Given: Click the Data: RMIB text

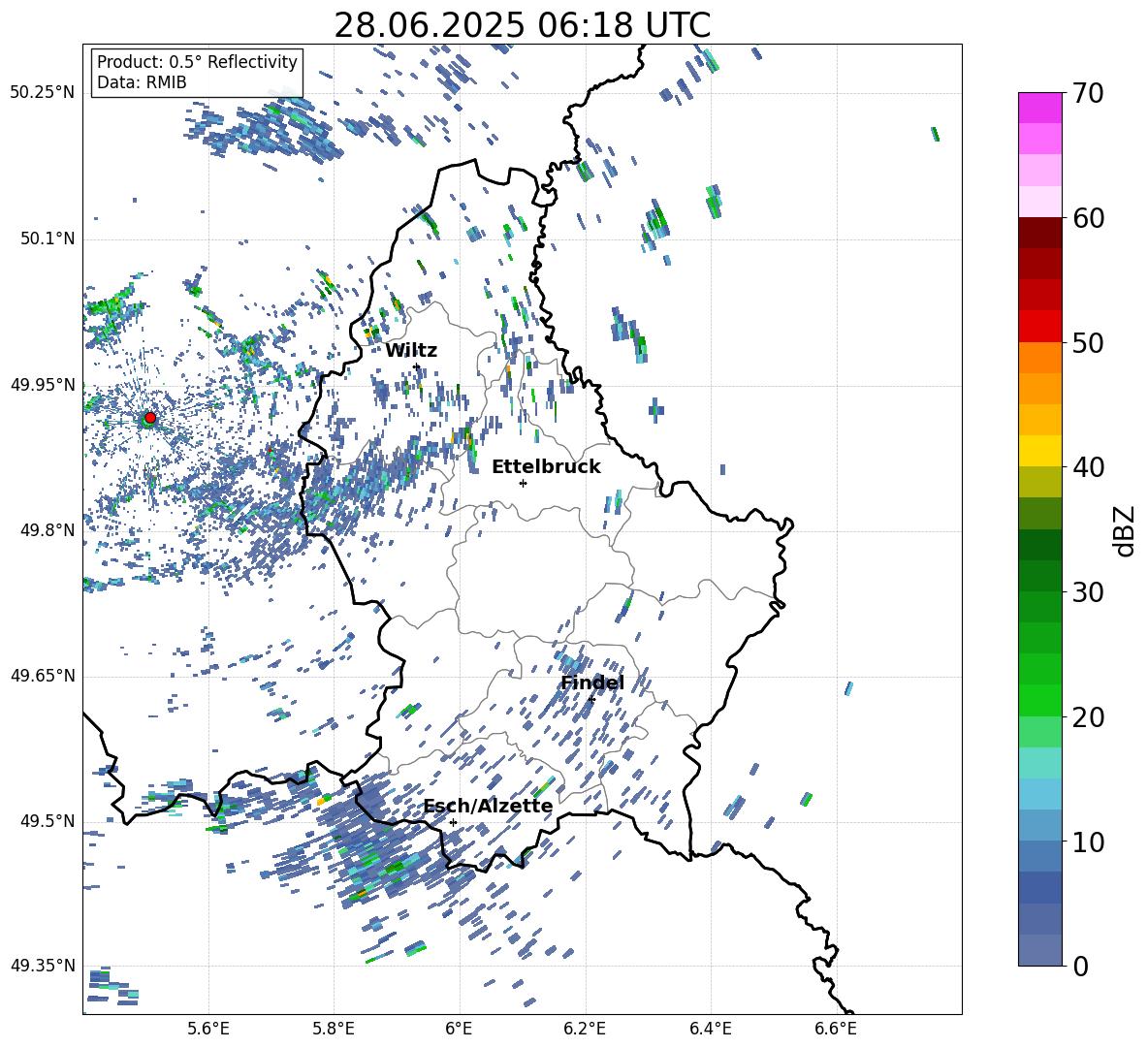Looking at the screenshot, I should point(142,82).
